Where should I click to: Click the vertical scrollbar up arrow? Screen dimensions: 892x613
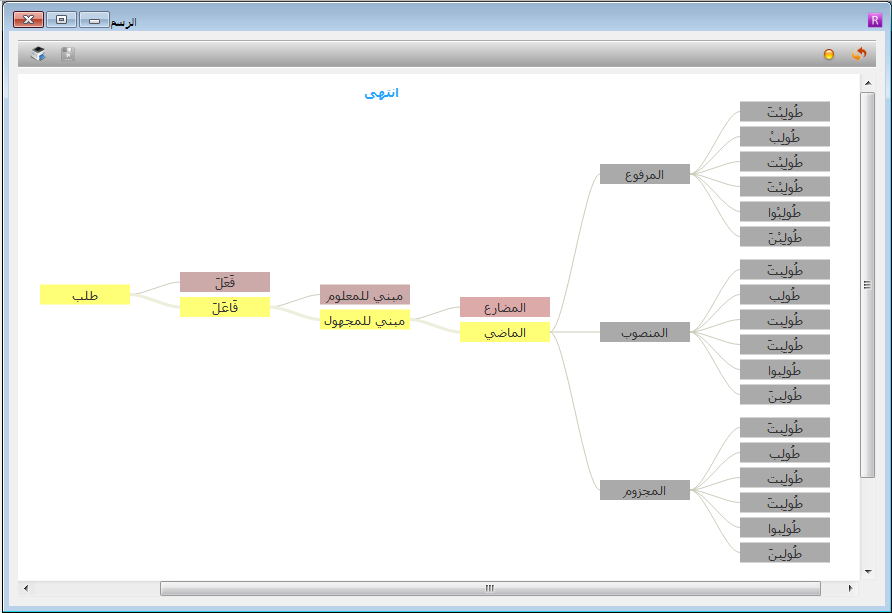point(867,83)
